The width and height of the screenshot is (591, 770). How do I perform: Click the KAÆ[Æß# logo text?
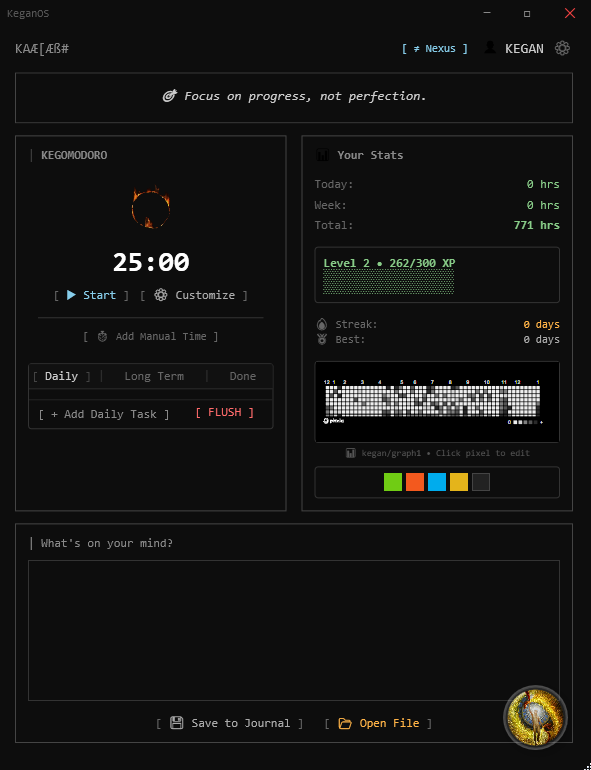pyautogui.click(x=42, y=49)
